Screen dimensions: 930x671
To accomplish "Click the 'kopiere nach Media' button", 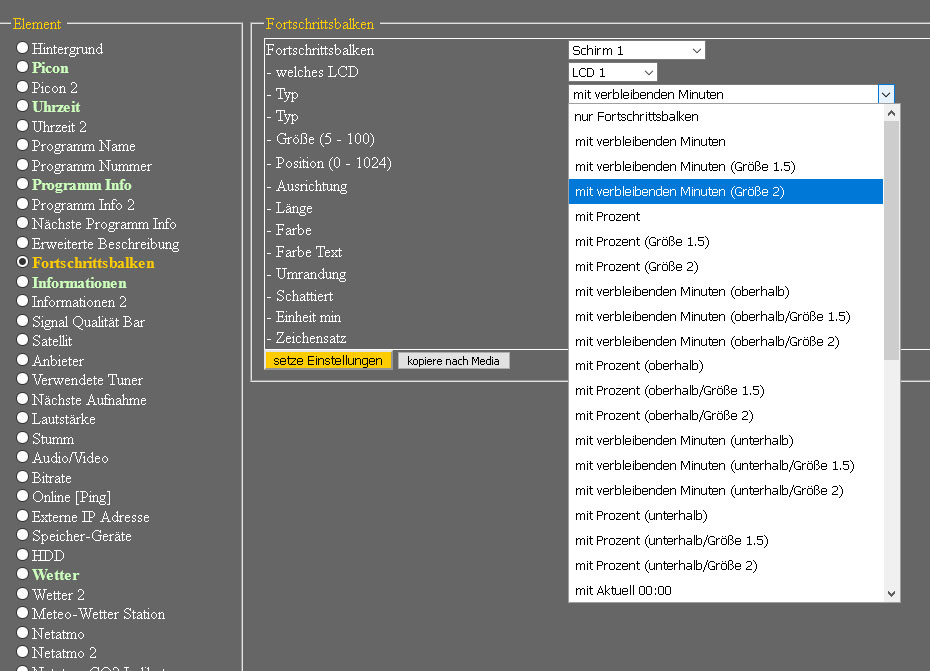I will [453, 361].
